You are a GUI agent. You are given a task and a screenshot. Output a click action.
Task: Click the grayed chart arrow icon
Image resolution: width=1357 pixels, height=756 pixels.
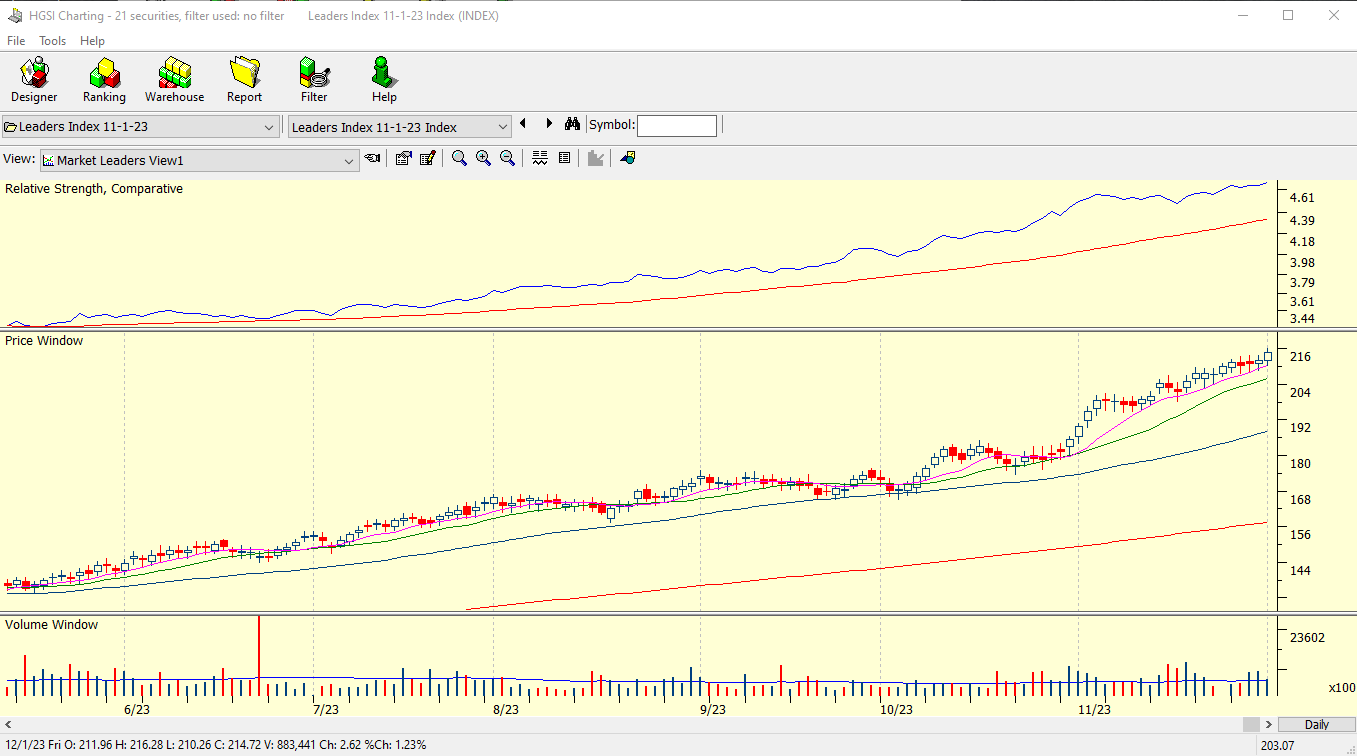pos(596,158)
